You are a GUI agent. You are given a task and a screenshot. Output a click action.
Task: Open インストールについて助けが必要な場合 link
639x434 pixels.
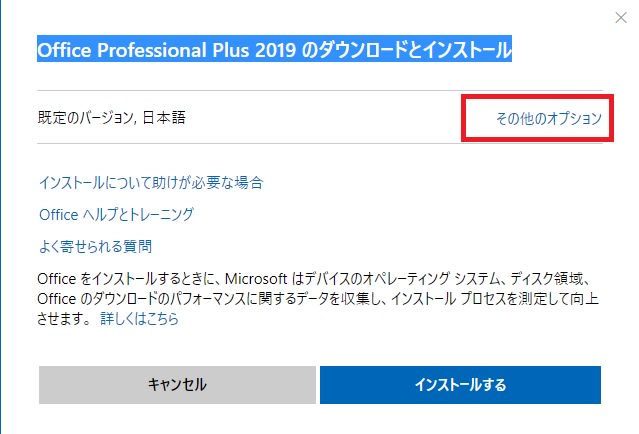(x=151, y=183)
